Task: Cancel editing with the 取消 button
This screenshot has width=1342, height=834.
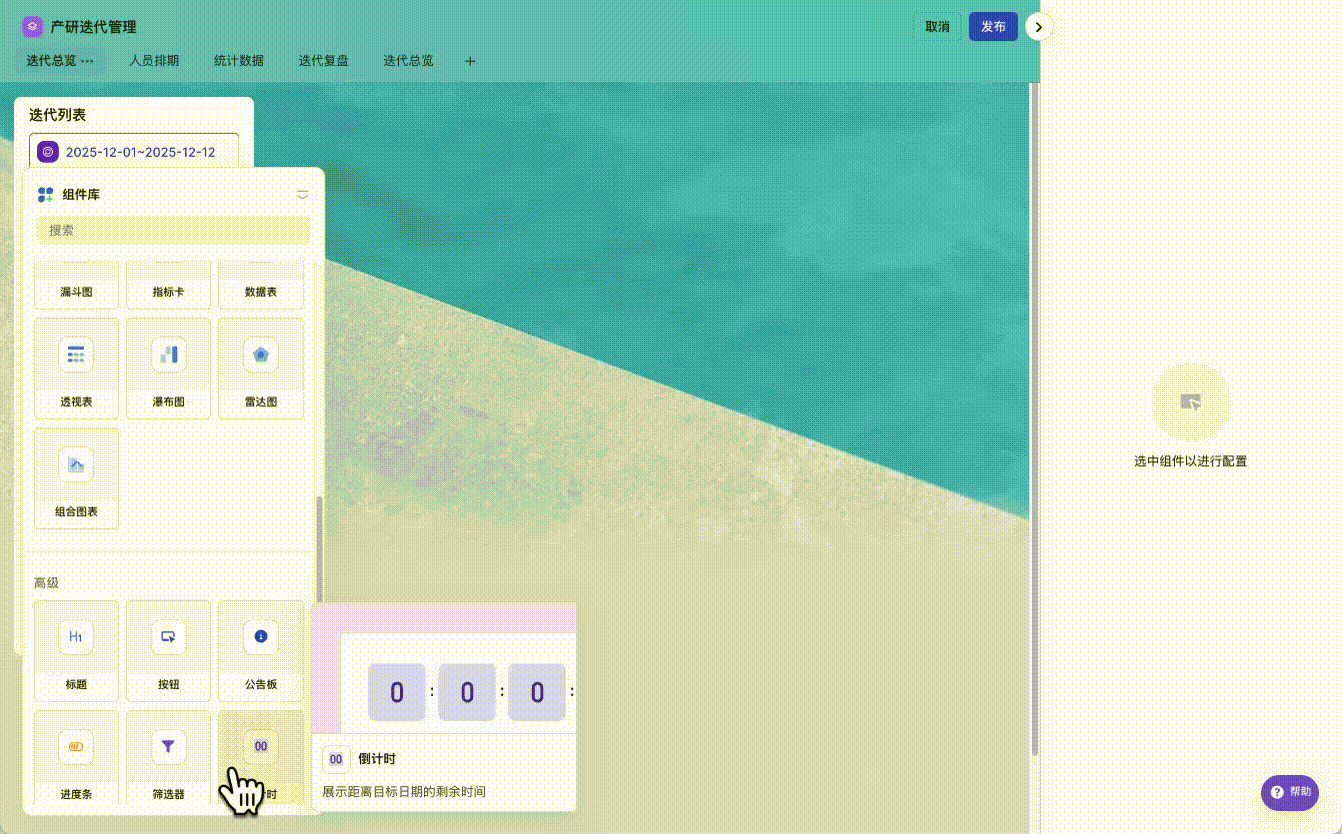Action: [x=937, y=27]
